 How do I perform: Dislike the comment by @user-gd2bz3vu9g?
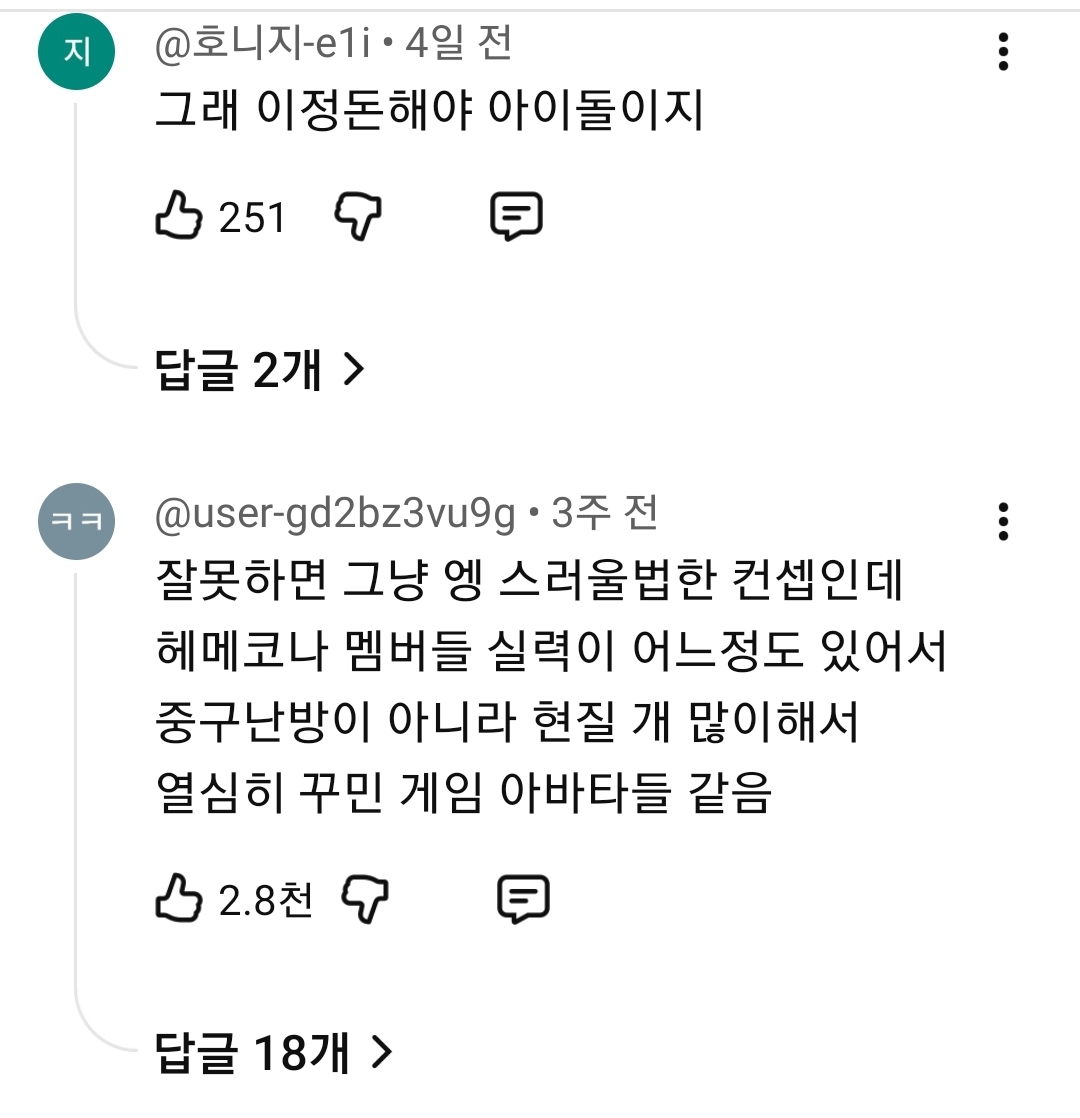tap(365, 898)
